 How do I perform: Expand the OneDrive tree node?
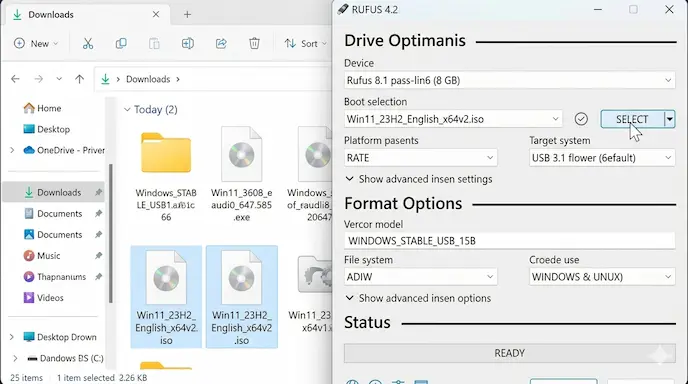tap(12, 150)
